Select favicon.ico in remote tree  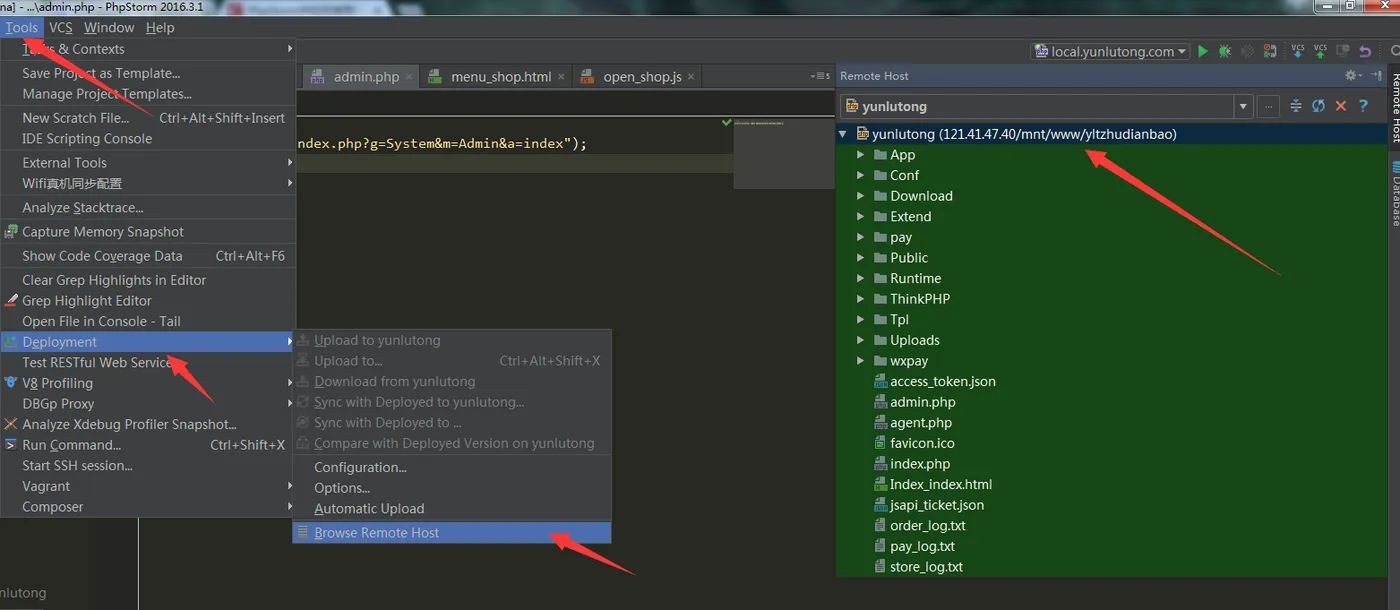[922, 443]
